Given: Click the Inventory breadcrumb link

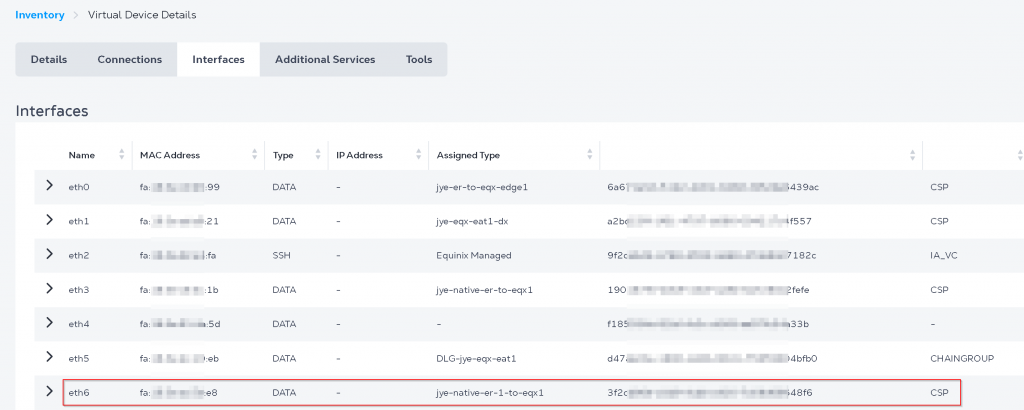Looking at the screenshot, I should (40, 15).
